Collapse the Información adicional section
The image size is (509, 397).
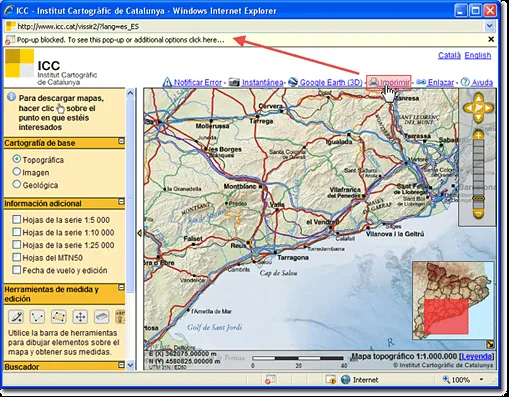pos(121,202)
